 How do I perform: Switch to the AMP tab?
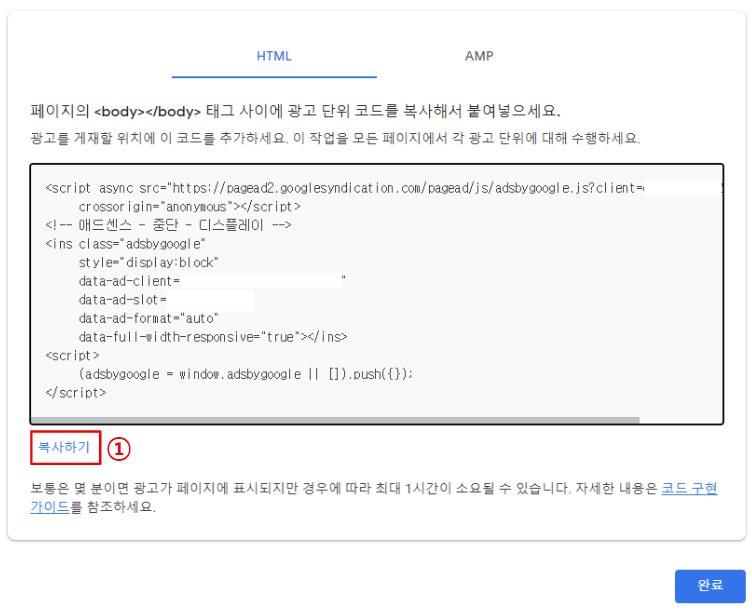click(479, 56)
